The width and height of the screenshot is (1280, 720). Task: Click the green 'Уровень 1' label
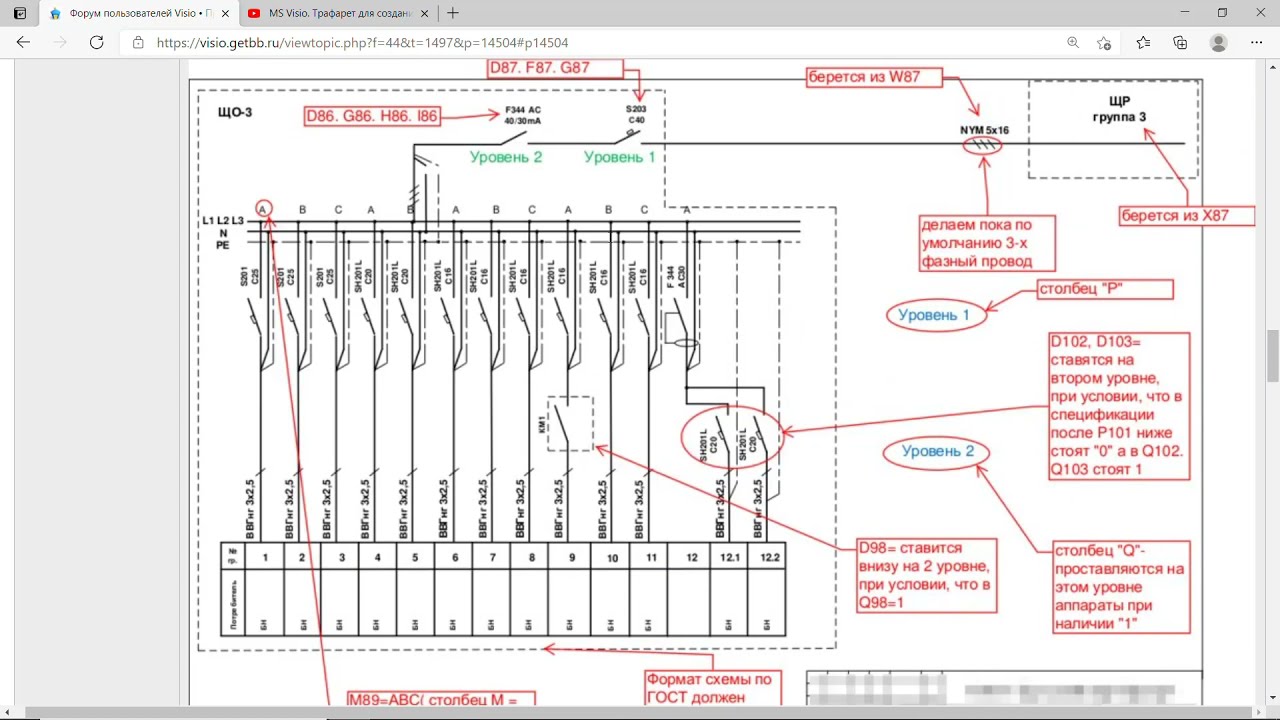click(620, 157)
